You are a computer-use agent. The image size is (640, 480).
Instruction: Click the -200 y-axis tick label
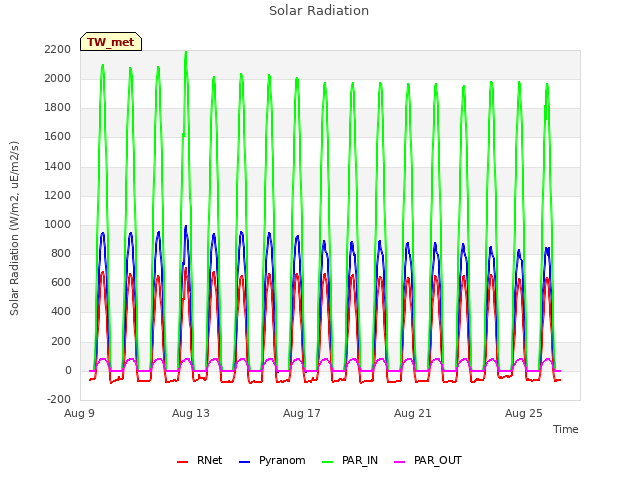point(59,399)
